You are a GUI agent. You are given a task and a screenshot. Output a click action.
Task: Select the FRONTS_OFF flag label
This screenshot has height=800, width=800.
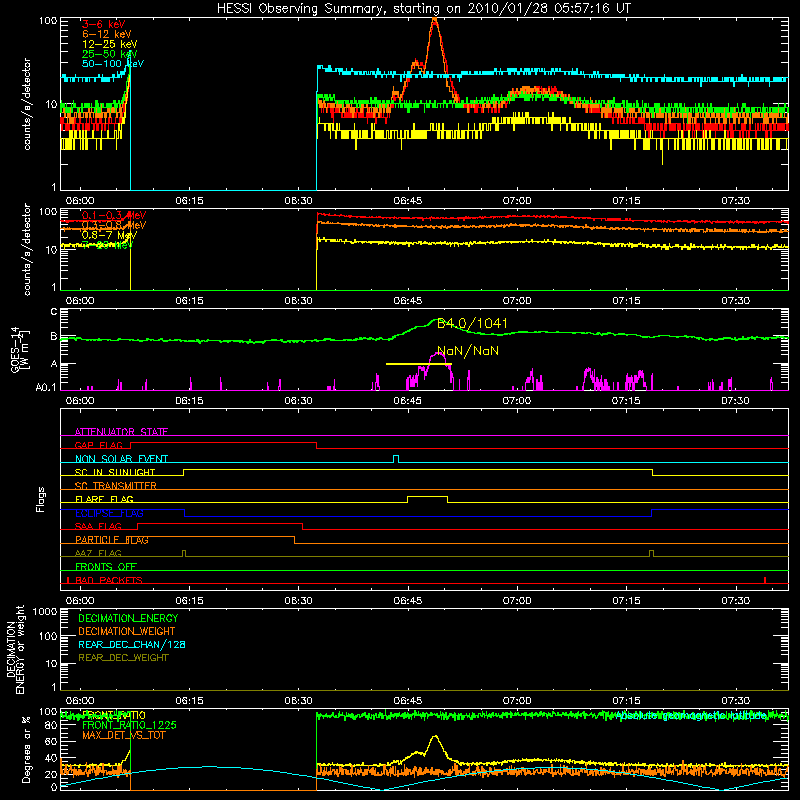point(106,567)
